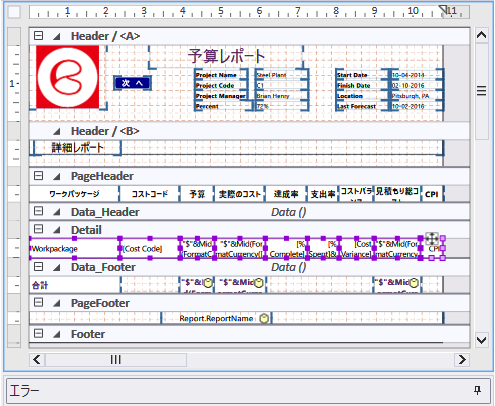Click the script marker on the first 合計 footer field
The image size is (495, 406).
(208, 283)
